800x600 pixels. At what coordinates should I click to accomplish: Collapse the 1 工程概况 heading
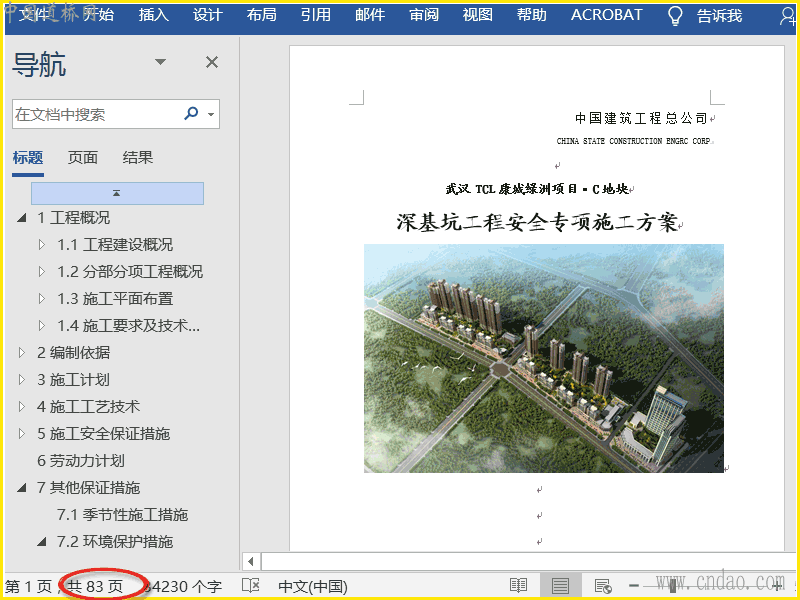coord(21,218)
